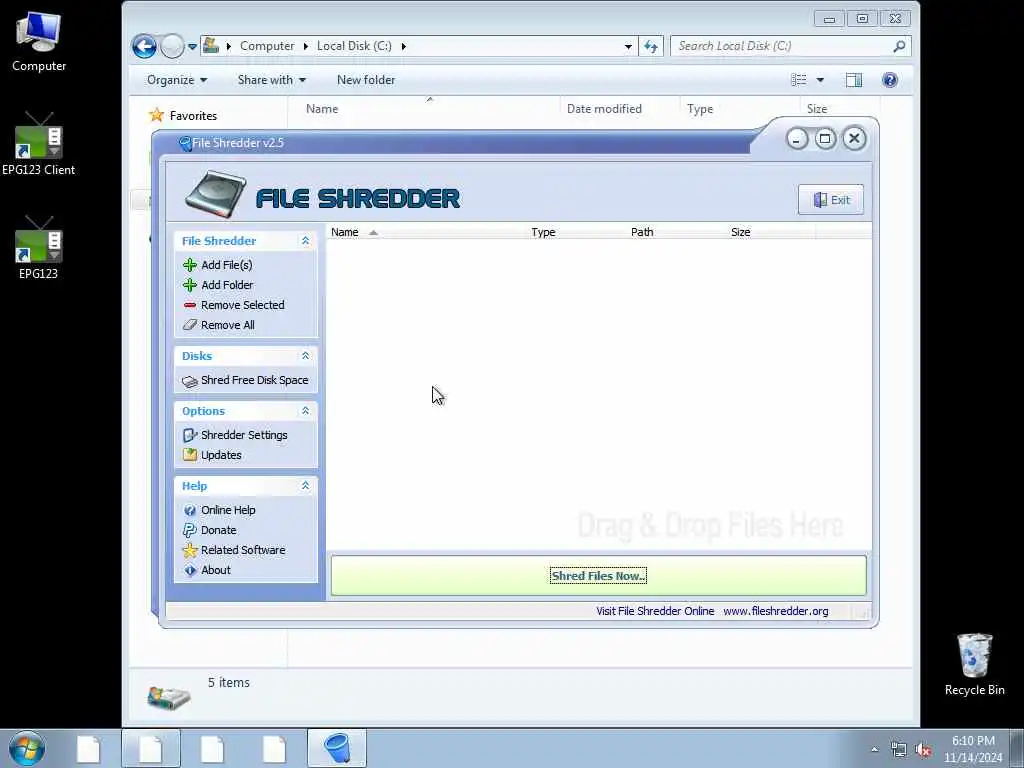Click the Related Software star icon
The width and height of the screenshot is (1024, 768).
[190, 551]
